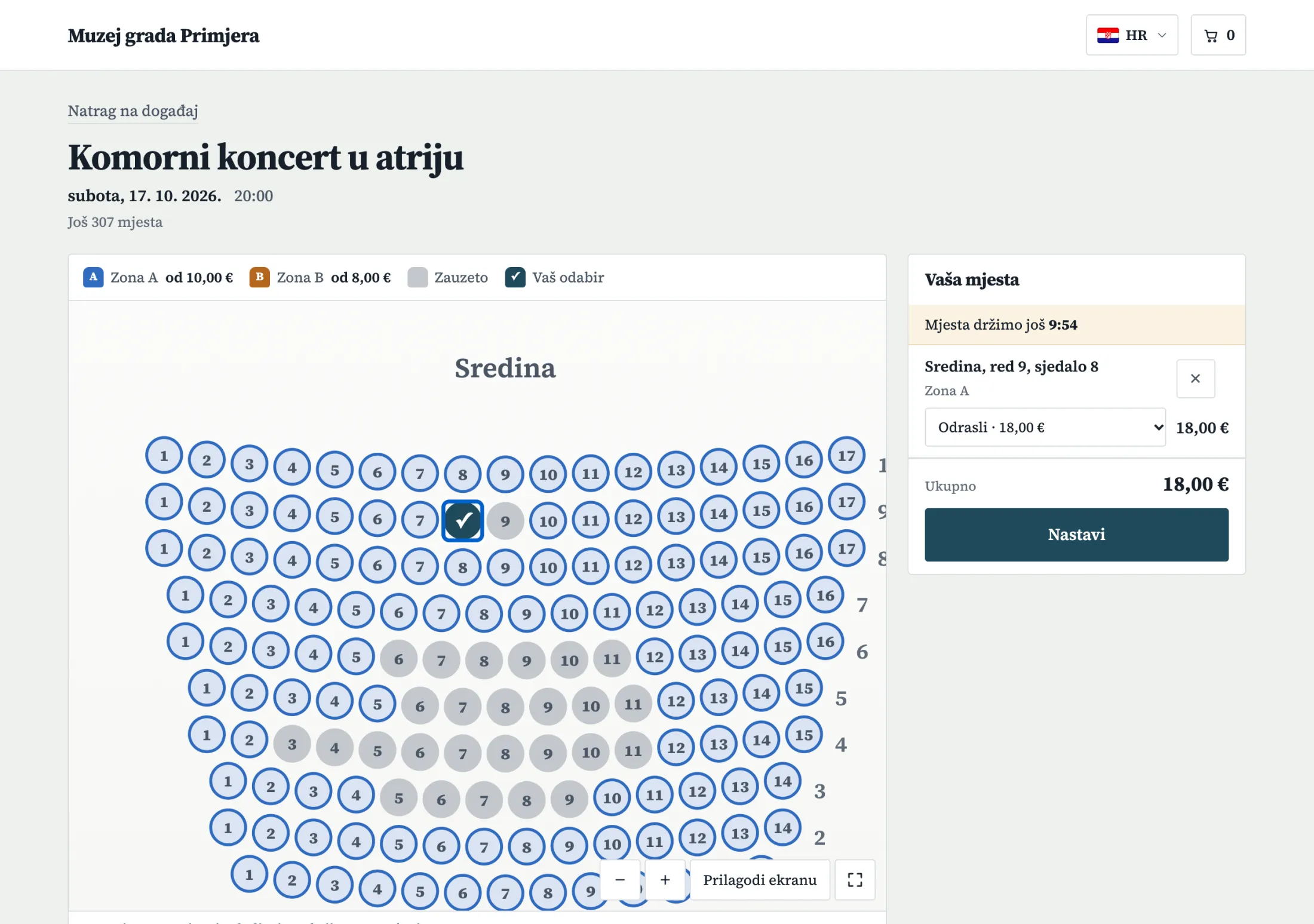Click the Nastavi button
Viewport: 1314px width, 924px height.
coord(1076,535)
